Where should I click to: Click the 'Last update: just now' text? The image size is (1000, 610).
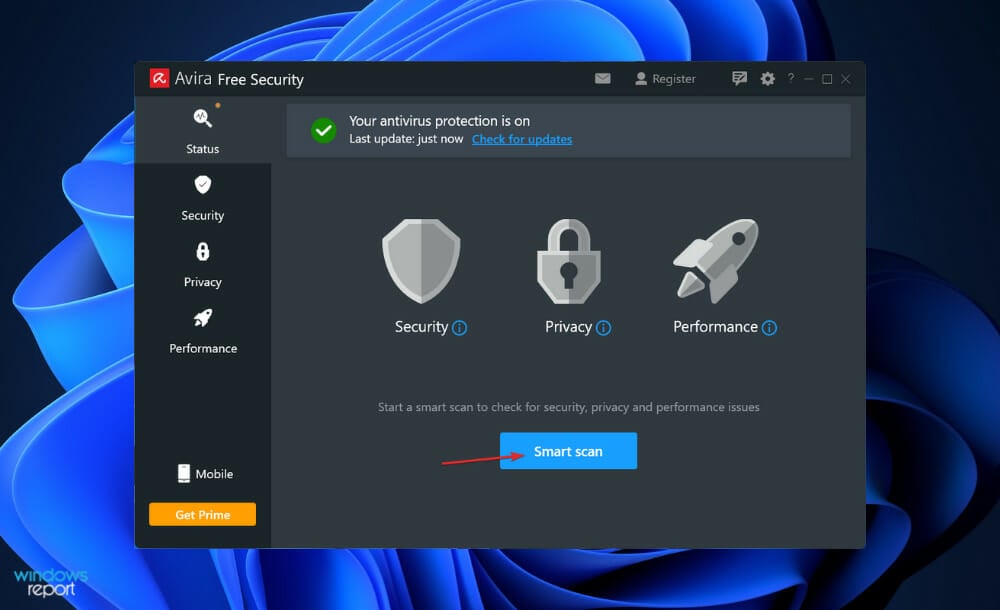406,138
